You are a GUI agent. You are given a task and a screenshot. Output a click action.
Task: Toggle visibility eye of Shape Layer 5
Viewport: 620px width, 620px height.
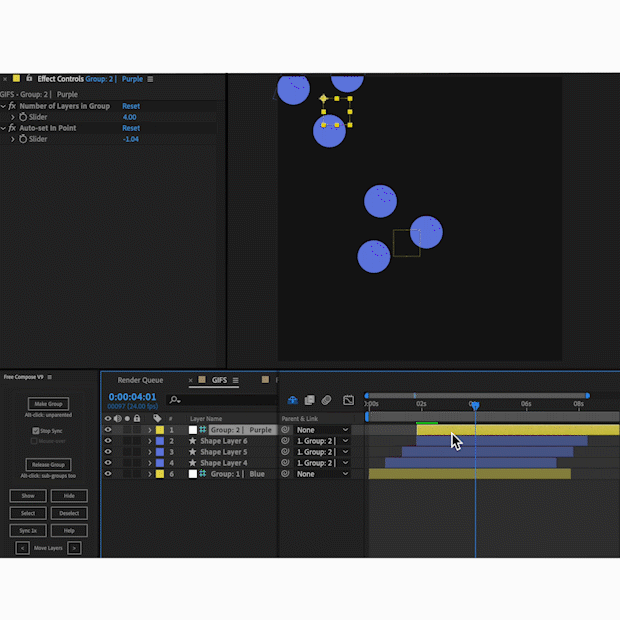coord(108,452)
